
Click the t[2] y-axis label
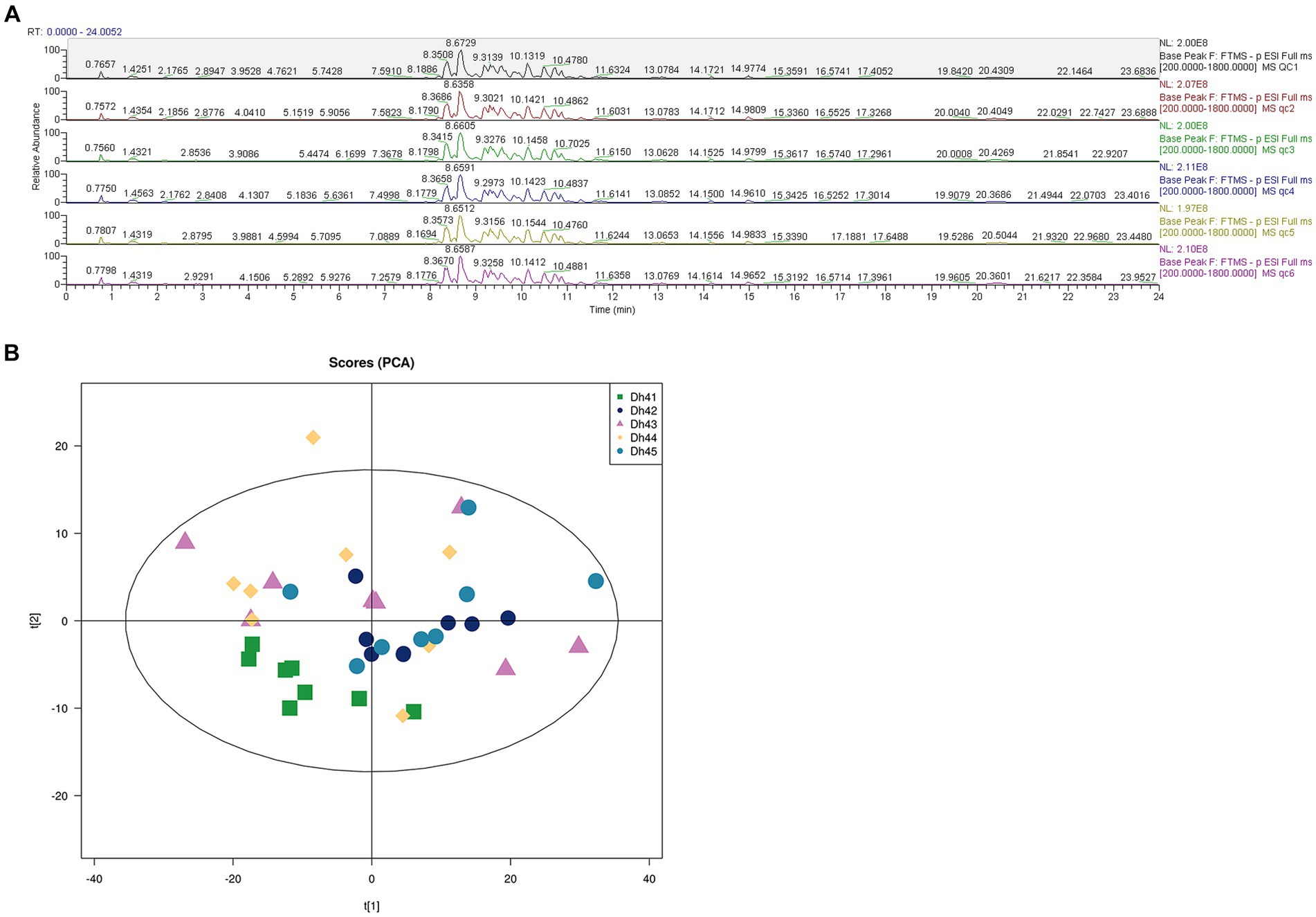(35, 621)
